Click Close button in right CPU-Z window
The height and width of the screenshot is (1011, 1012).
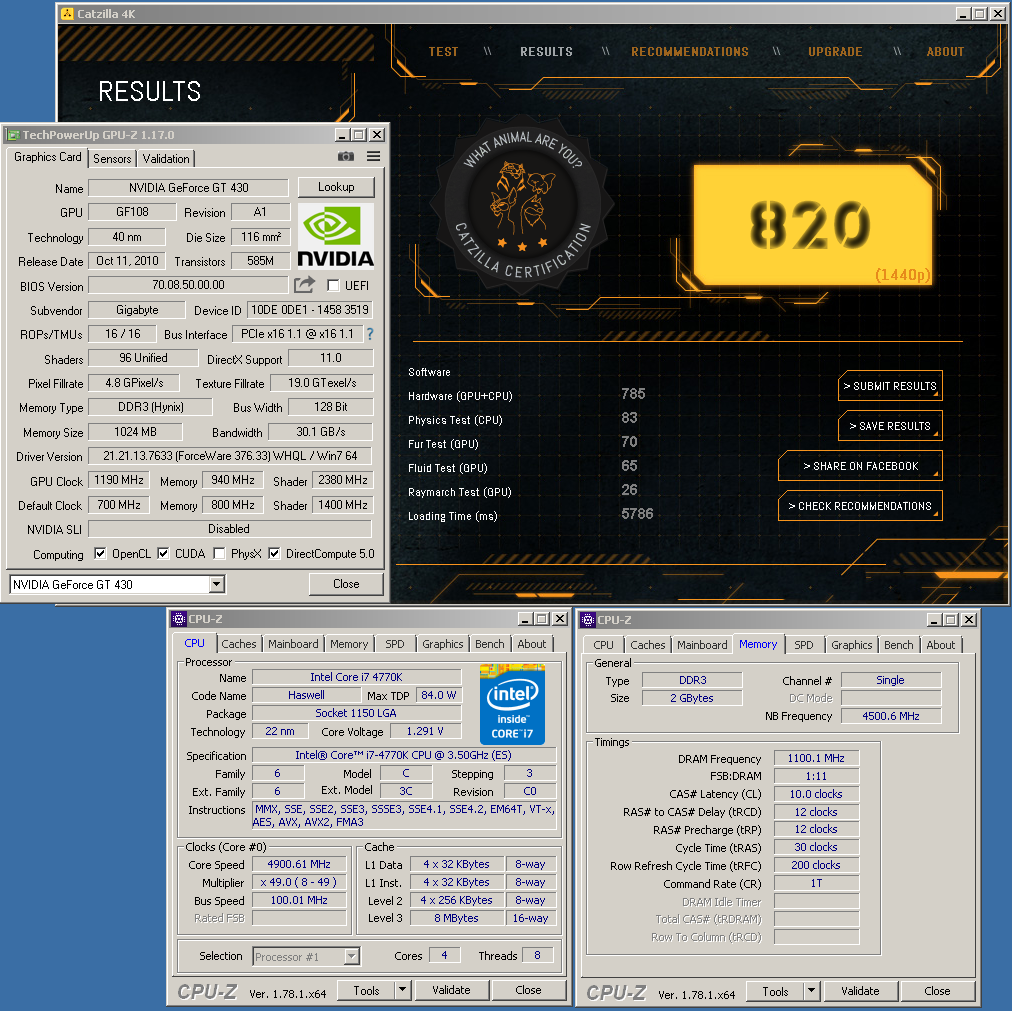coord(937,991)
